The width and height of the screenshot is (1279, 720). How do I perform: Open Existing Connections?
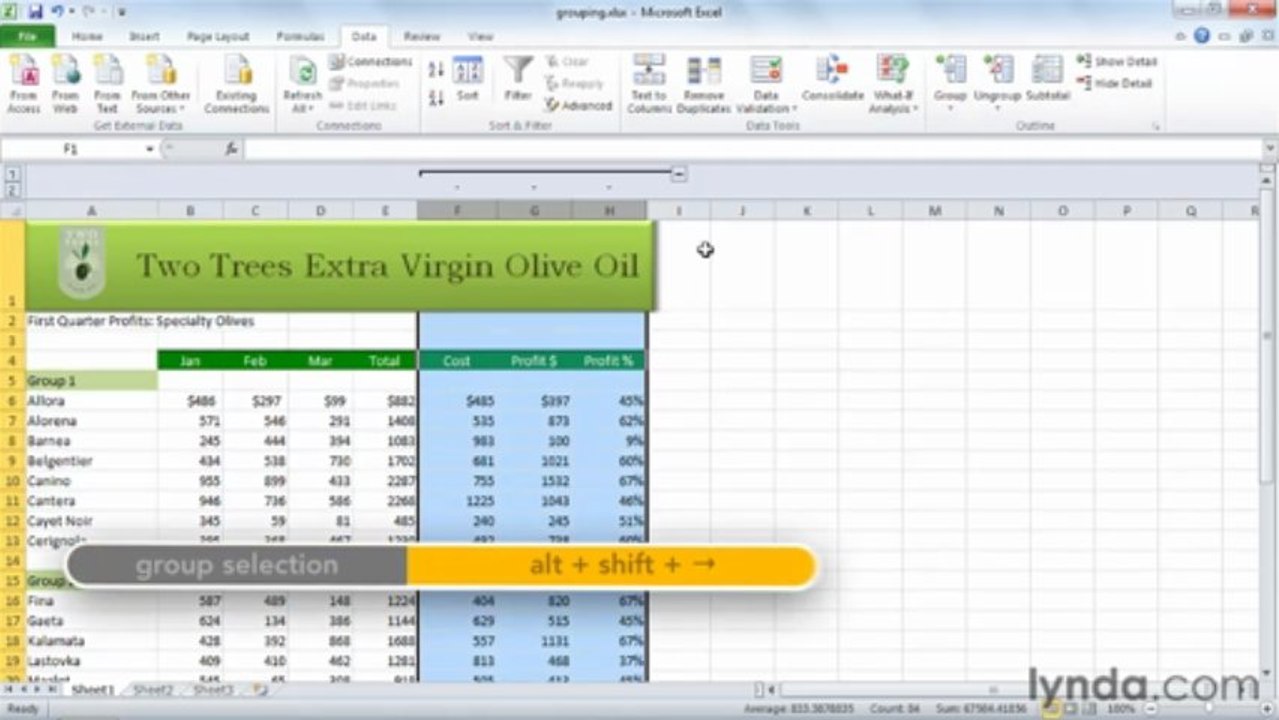237,84
